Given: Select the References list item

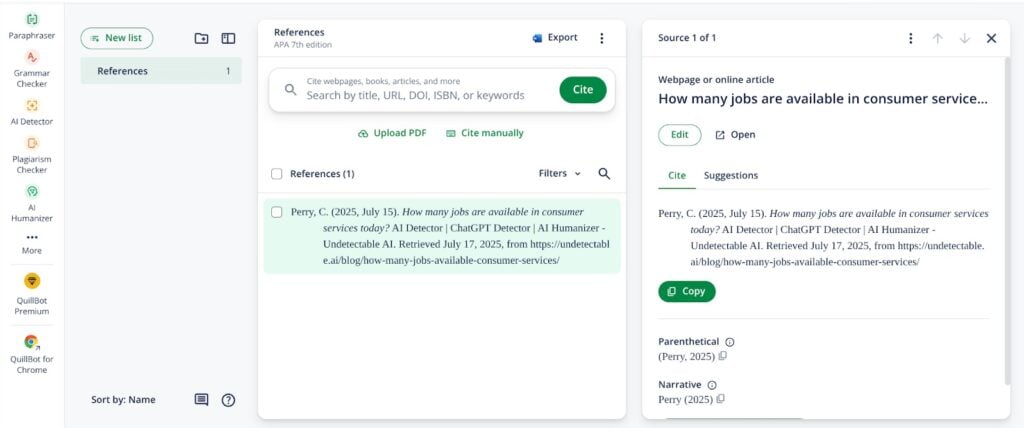Looking at the screenshot, I should [x=161, y=71].
